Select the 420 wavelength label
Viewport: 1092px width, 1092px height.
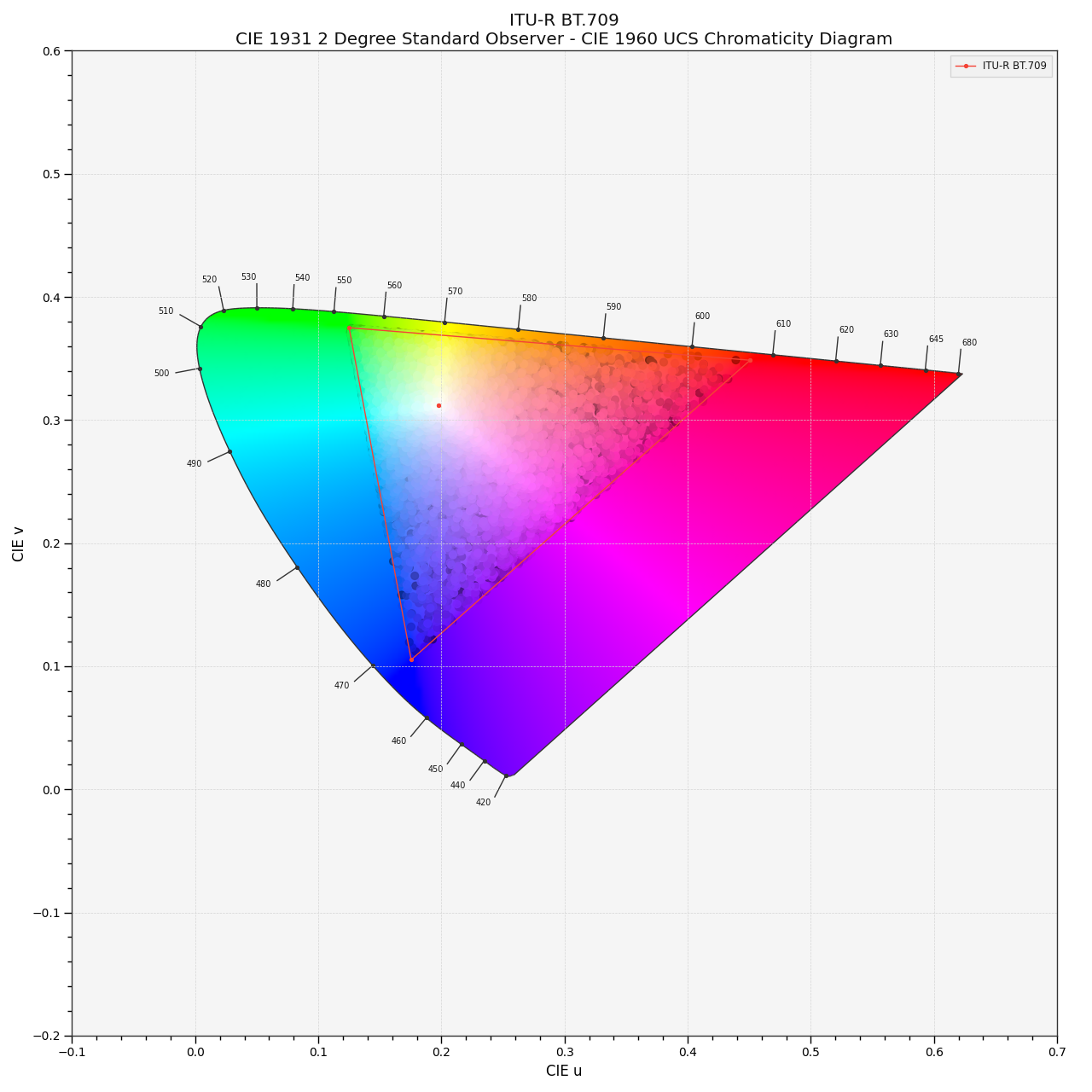coord(484,803)
